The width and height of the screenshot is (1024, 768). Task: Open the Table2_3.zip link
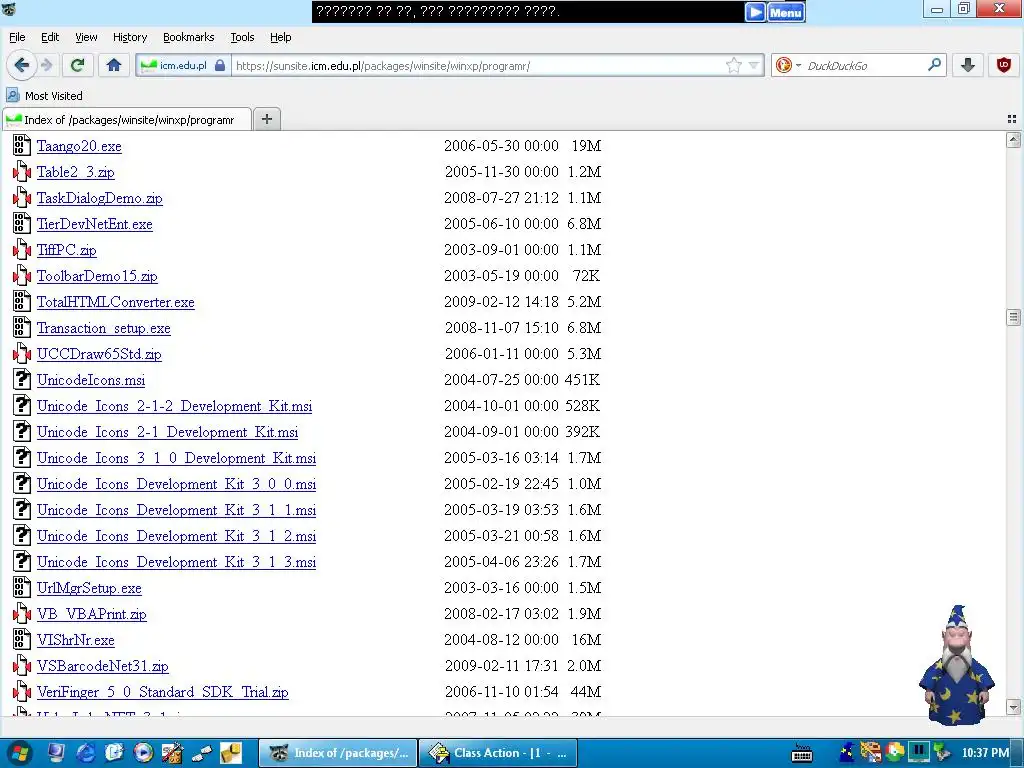click(x=76, y=172)
